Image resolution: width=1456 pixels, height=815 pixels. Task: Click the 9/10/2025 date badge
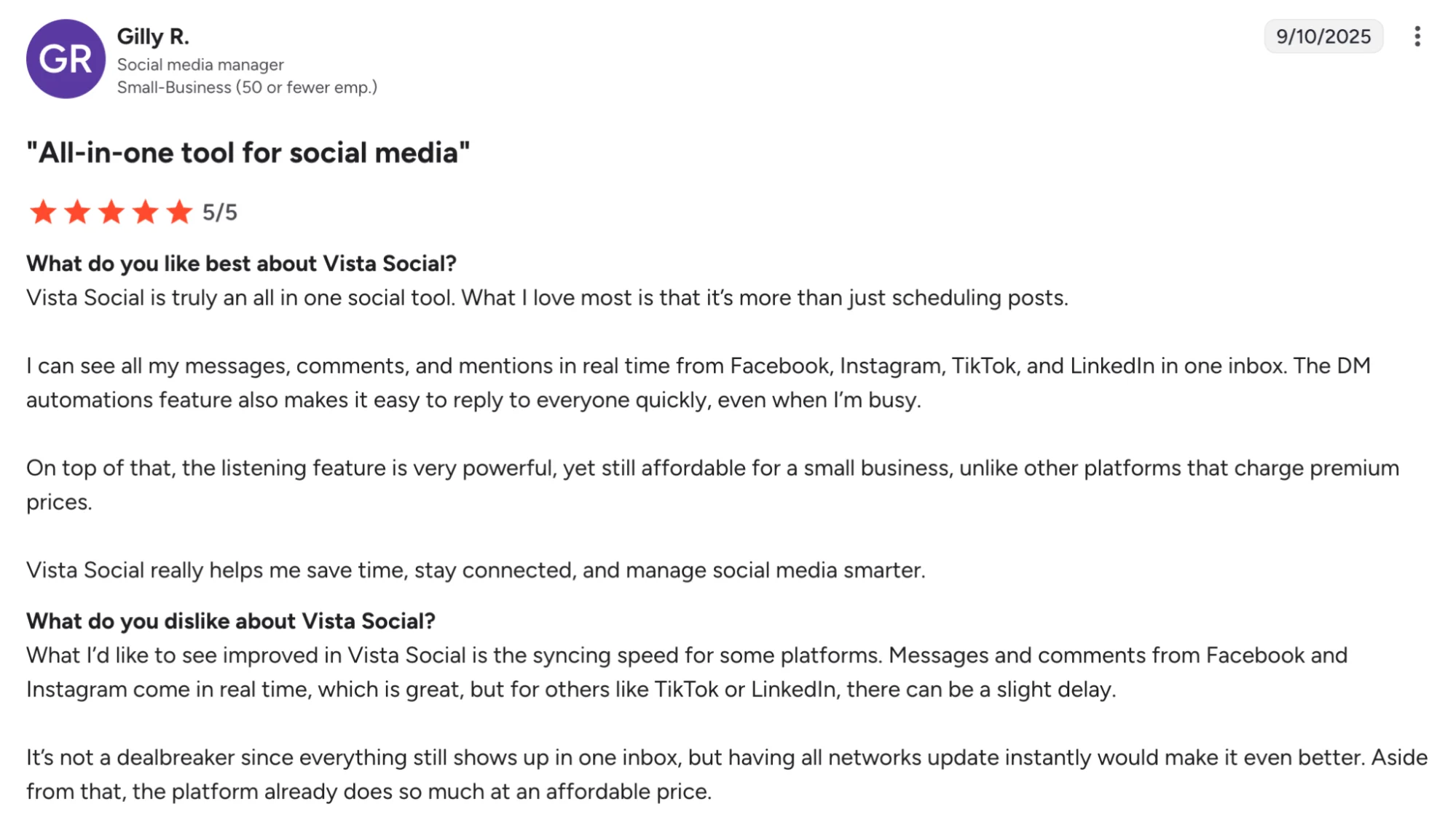coord(1323,36)
